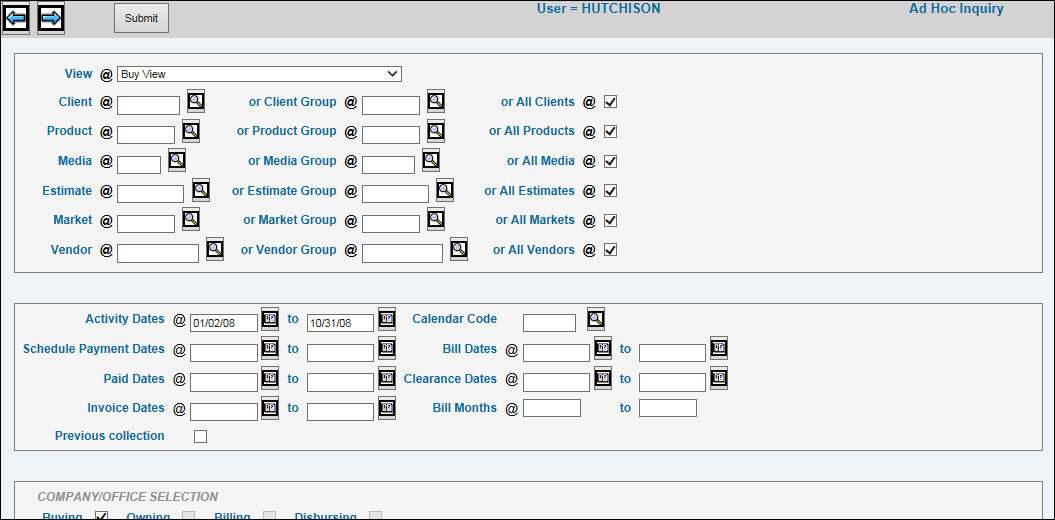This screenshot has height=520, width=1055.
Task: Click the Invoice Dates end input field
Action: pos(340,412)
